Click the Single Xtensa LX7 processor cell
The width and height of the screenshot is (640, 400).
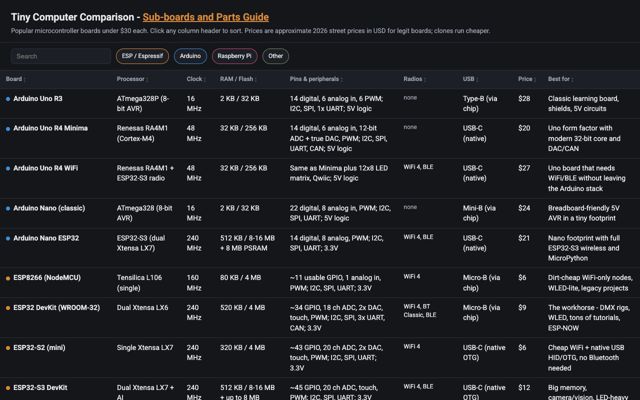[x=145, y=347]
